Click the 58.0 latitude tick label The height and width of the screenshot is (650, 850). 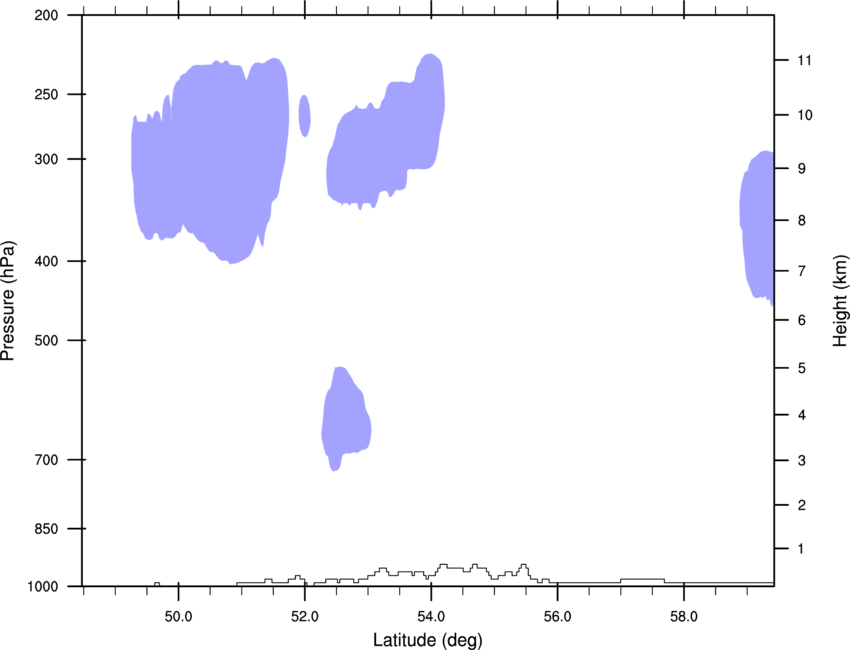click(684, 616)
